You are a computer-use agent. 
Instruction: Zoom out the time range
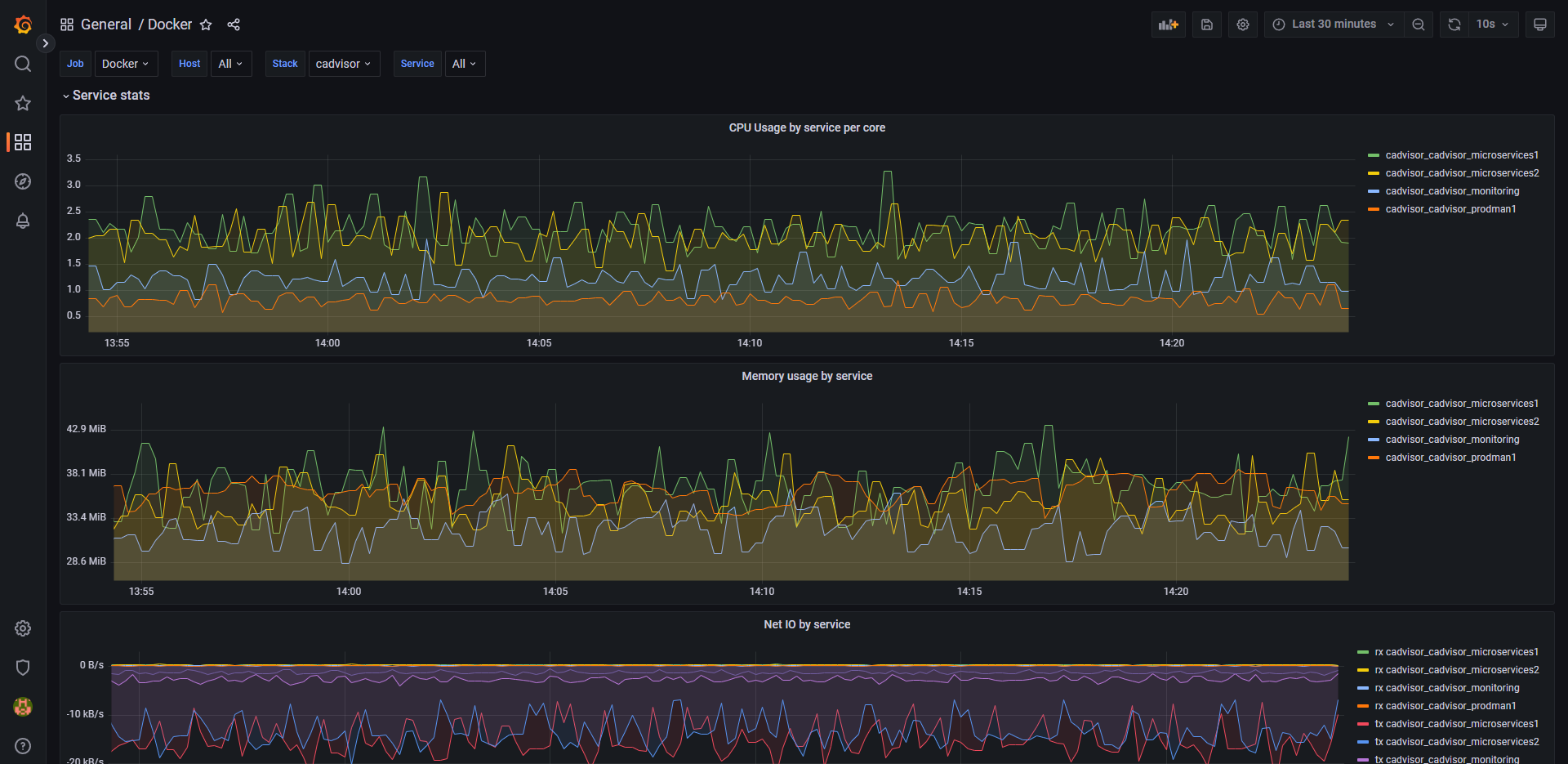(x=1419, y=25)
